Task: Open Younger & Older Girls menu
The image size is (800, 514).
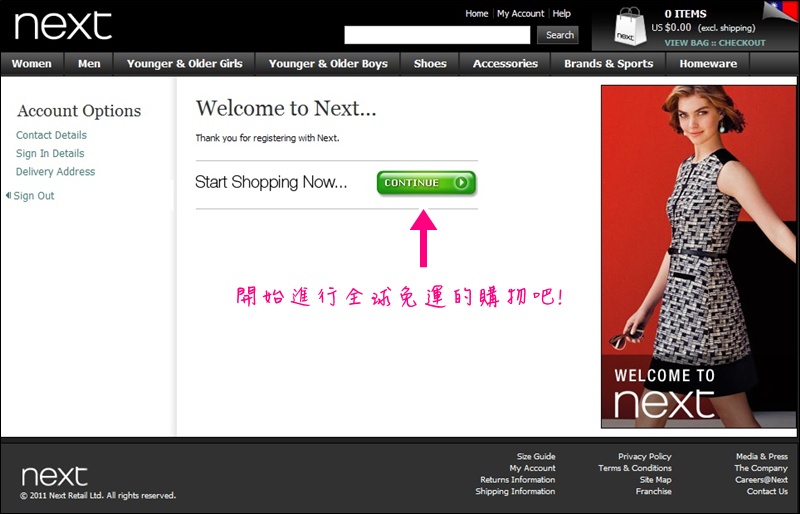Action: [184, 64]
